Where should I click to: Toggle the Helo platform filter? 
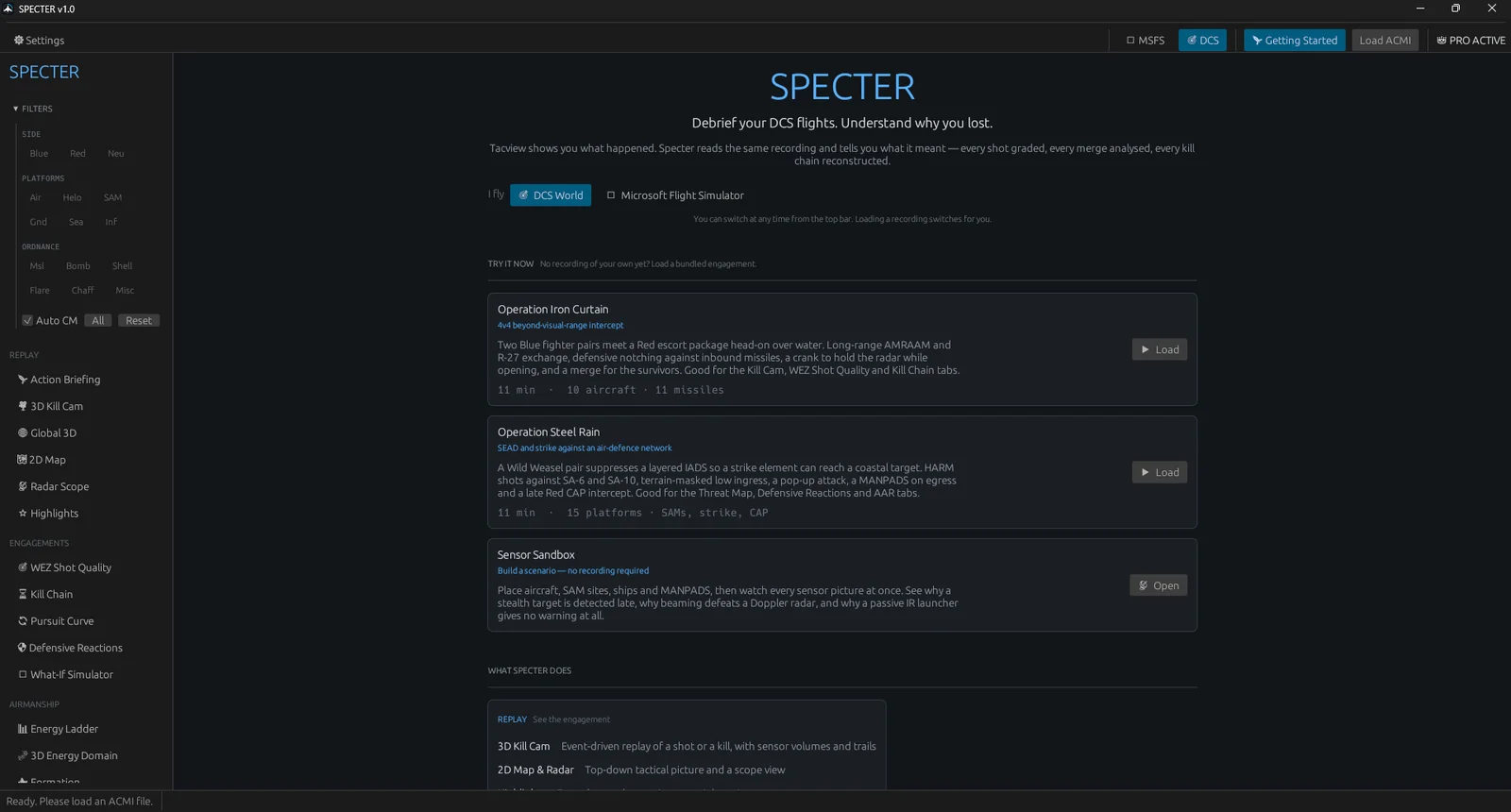pos(72,198)
